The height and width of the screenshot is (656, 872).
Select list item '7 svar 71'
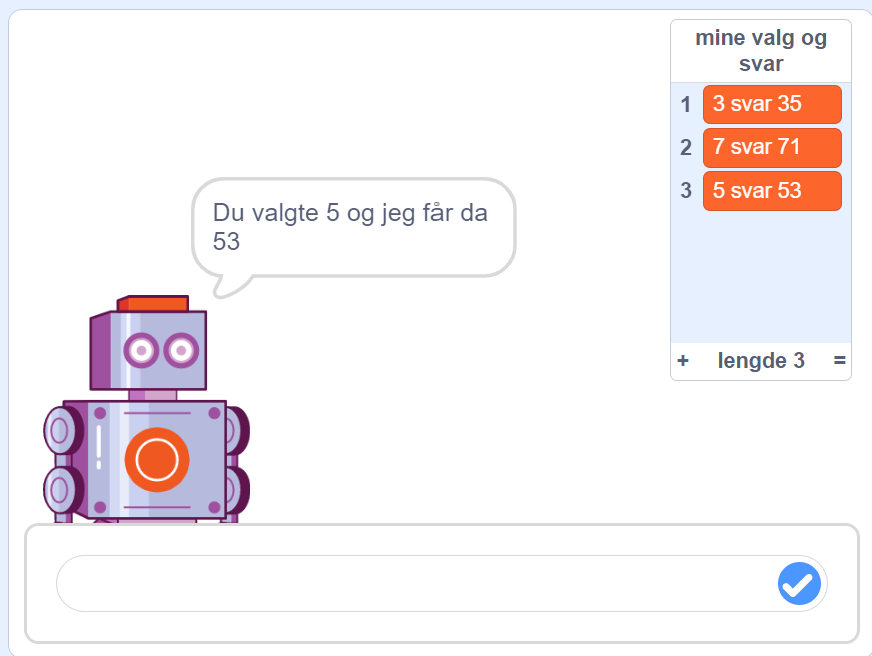pyautogui.click(x=772, y=147)
